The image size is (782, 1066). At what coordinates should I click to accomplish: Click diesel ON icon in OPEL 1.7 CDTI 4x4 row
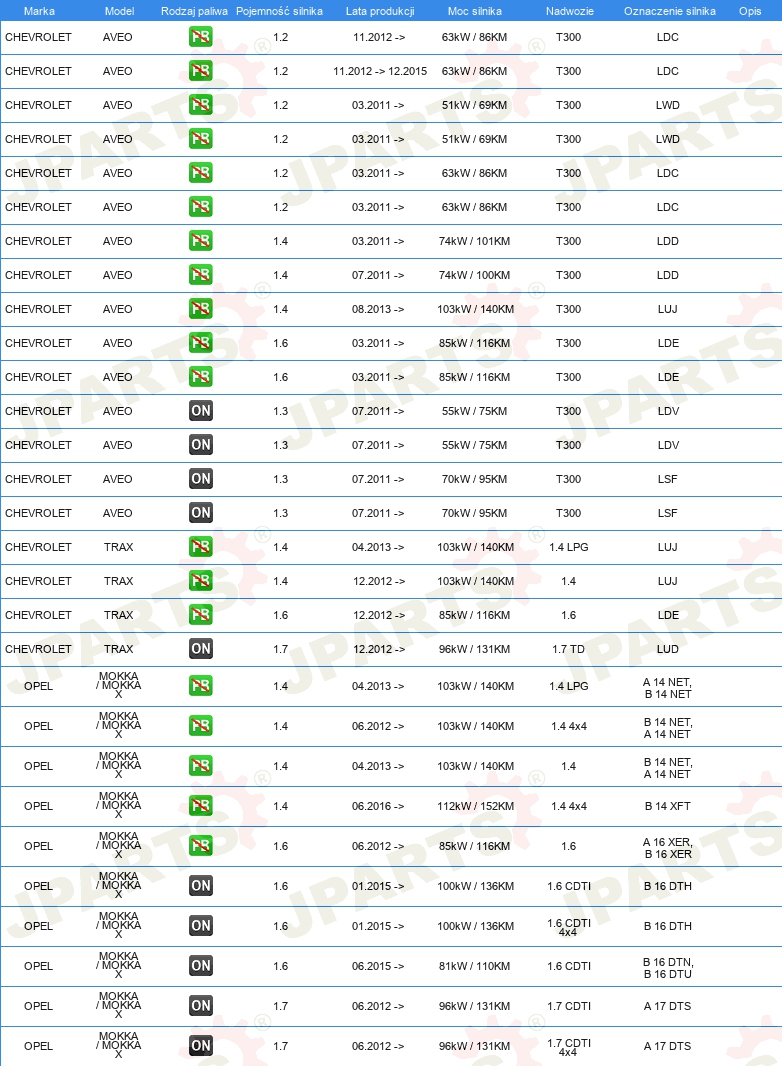(x=201, y=1046)
